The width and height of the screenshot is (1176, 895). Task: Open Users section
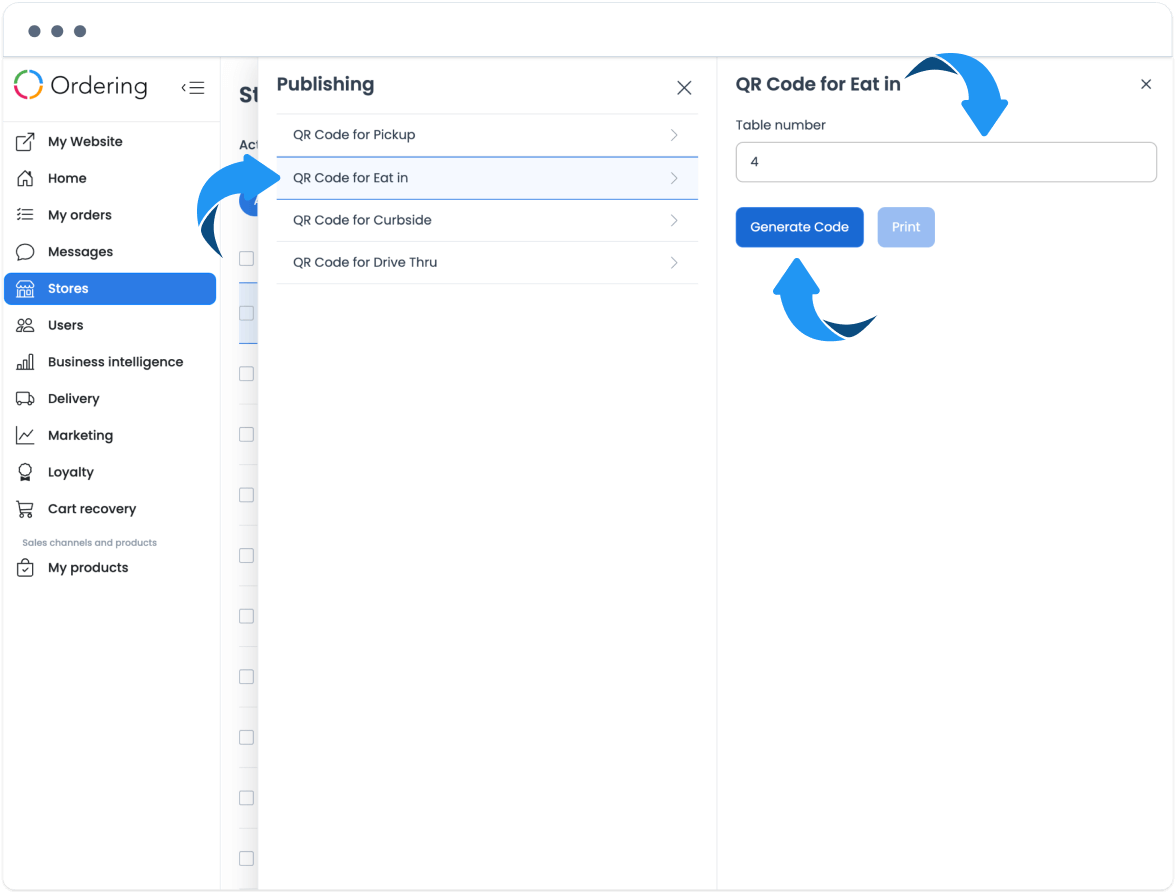[x=110, y=325]
